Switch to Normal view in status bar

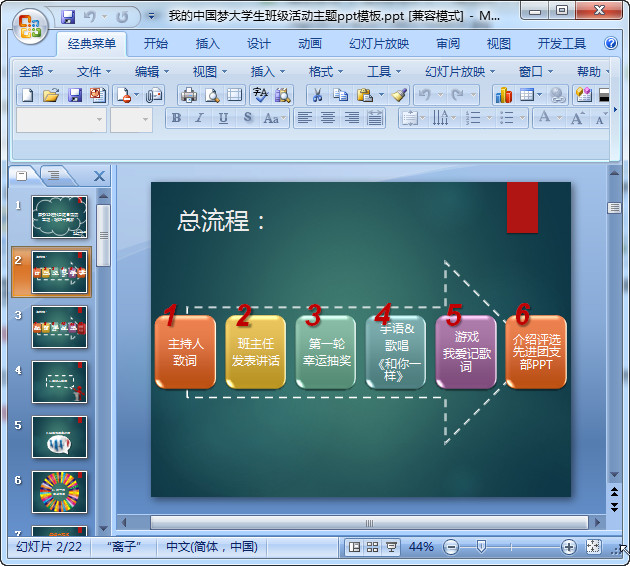click(354, 547)
